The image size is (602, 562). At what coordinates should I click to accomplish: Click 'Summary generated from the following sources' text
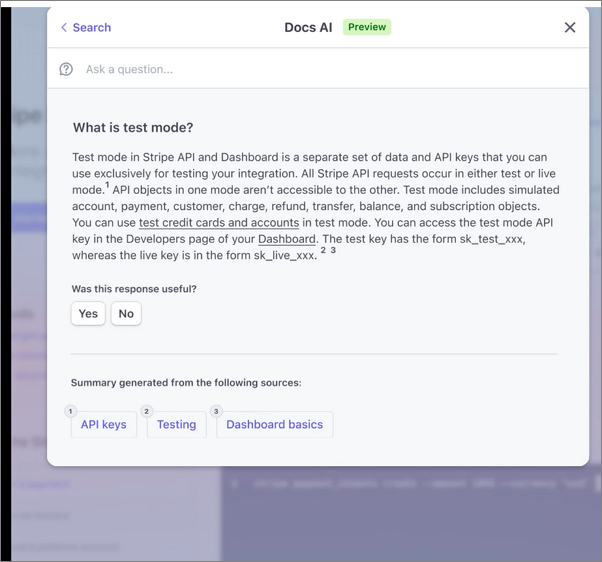(186, 383)
